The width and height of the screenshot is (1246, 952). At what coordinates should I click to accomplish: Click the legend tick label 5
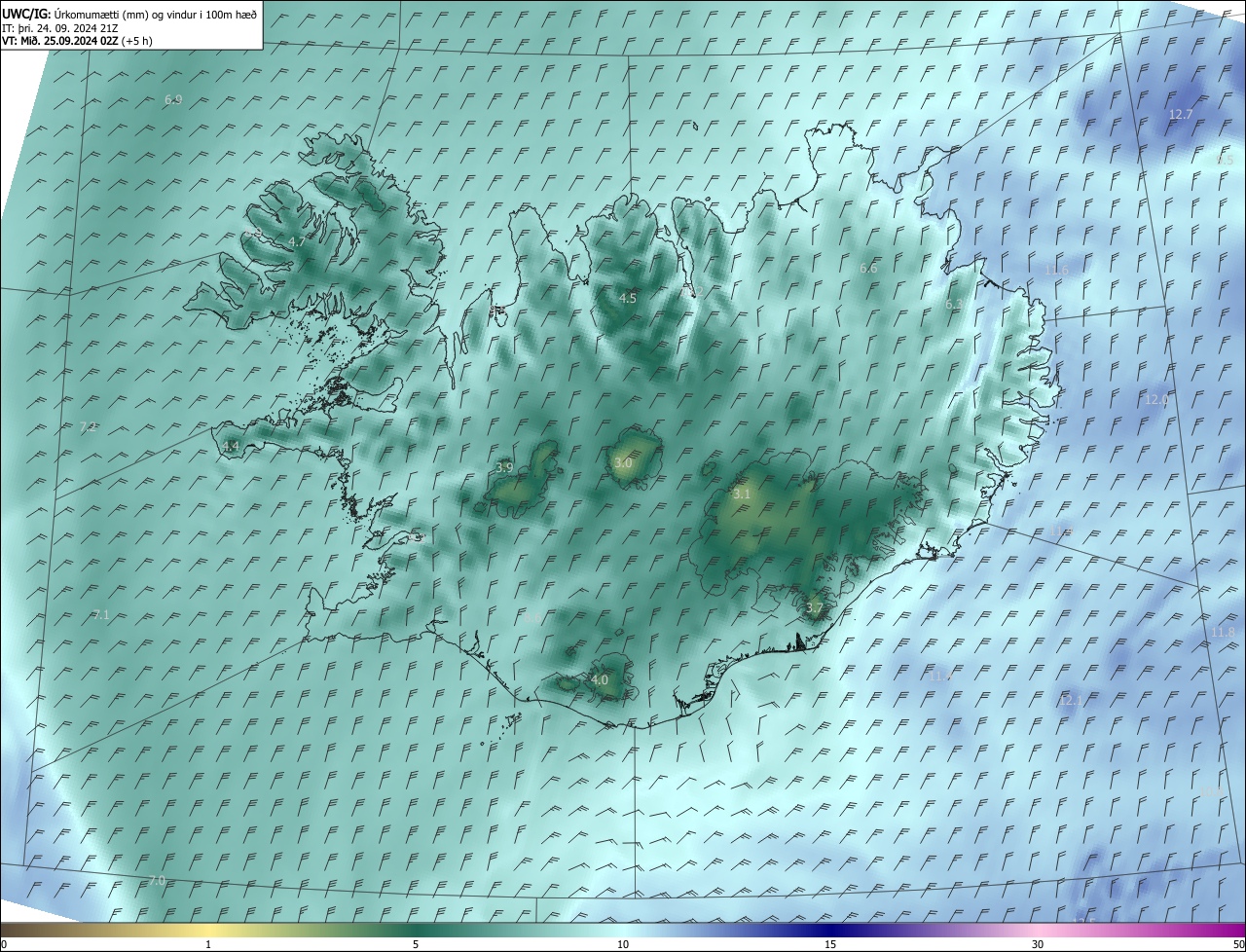[416, 944]
